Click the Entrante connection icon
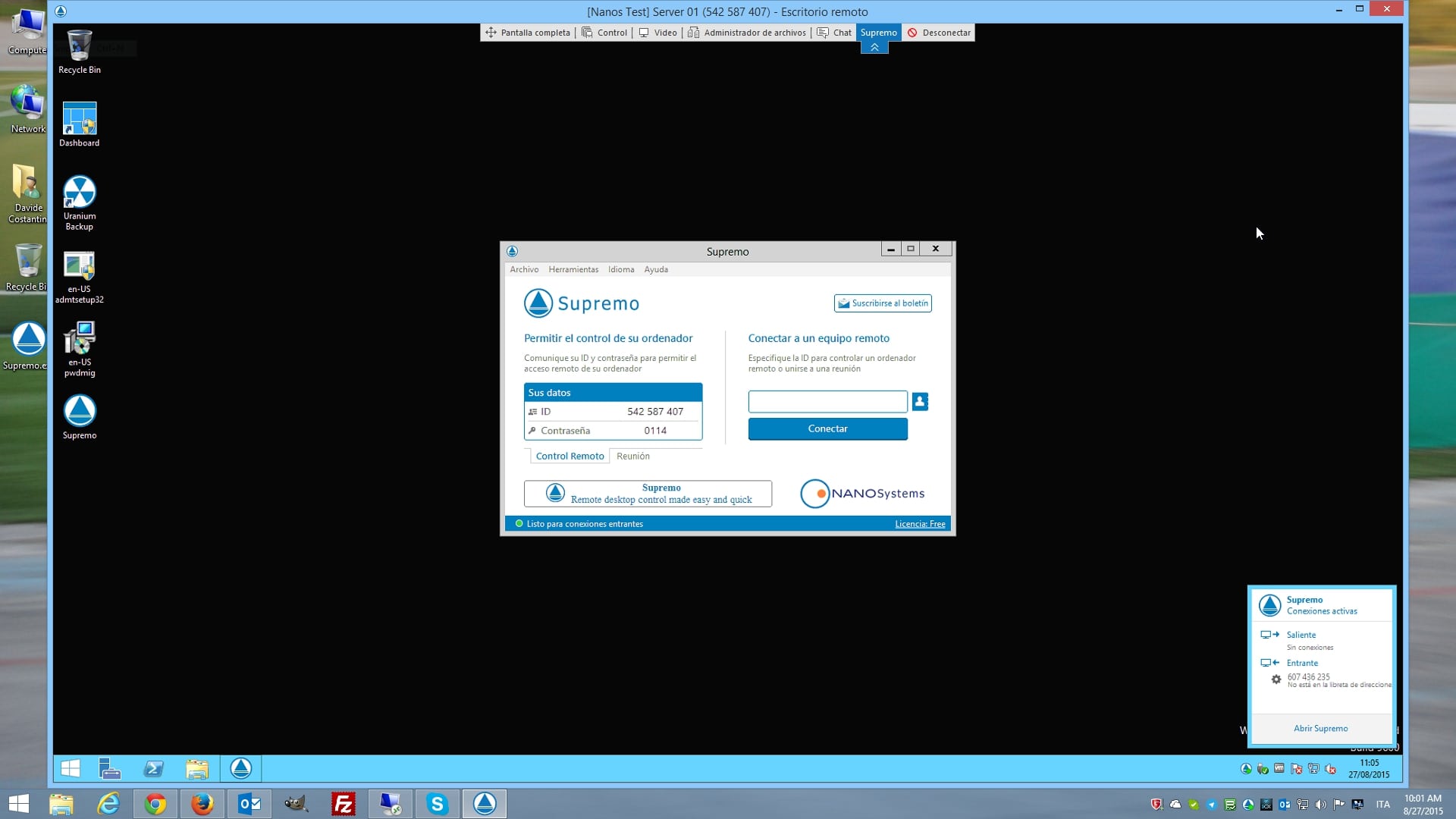This screenshot has height=819, width=1456. click(1269, 663)
